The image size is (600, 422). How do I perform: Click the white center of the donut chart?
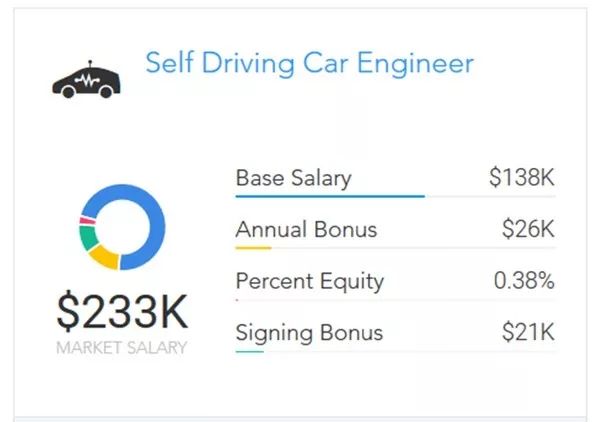[121, 227]
